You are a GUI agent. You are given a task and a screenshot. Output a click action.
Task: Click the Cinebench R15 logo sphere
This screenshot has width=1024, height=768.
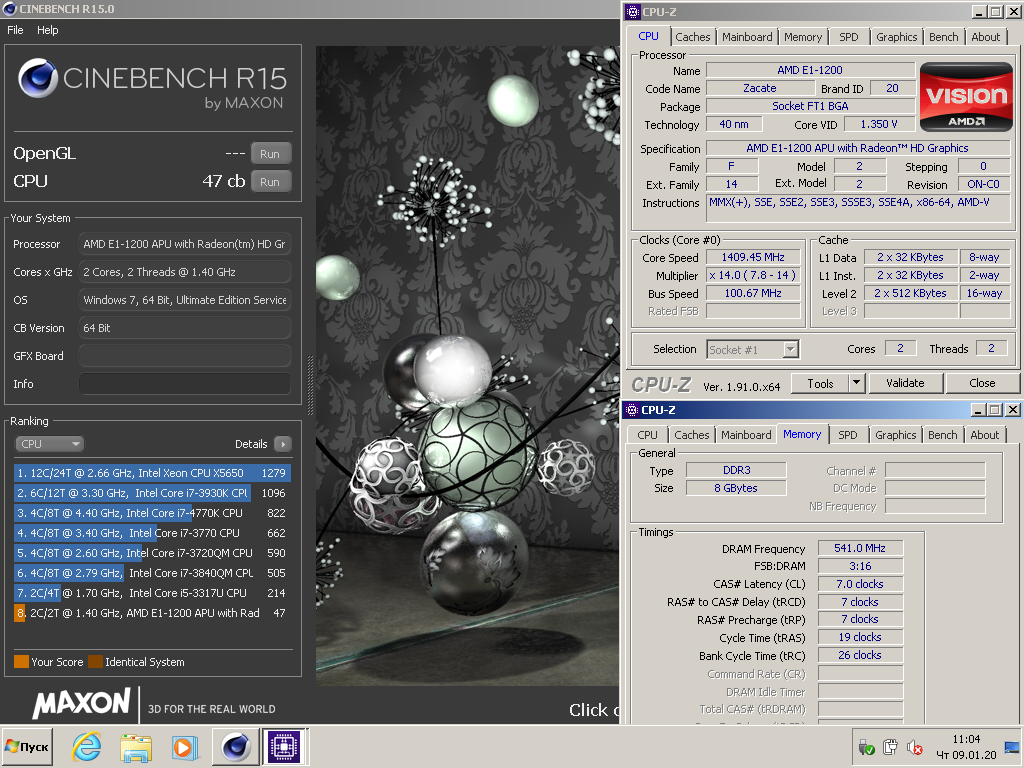point(37,78)
